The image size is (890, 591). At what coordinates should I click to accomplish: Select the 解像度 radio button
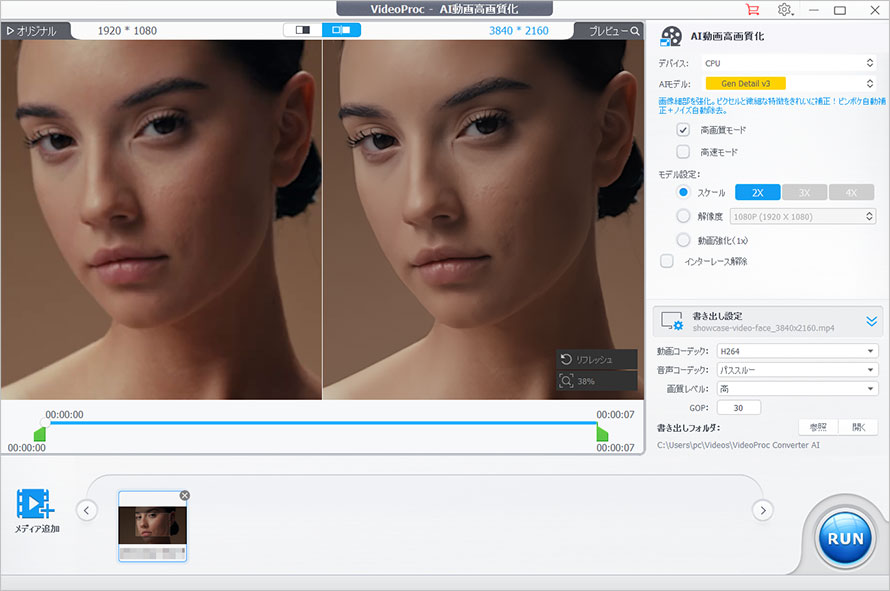pyautogui.click(x=684, y=215)
